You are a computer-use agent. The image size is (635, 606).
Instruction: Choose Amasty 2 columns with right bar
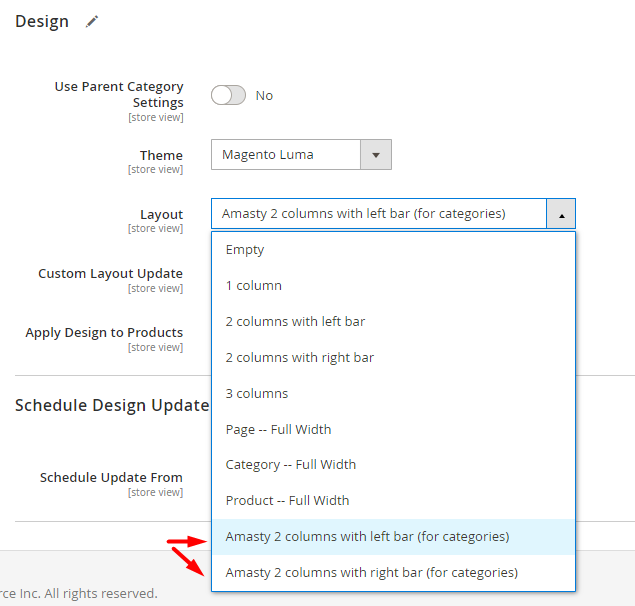pos(393,573)
